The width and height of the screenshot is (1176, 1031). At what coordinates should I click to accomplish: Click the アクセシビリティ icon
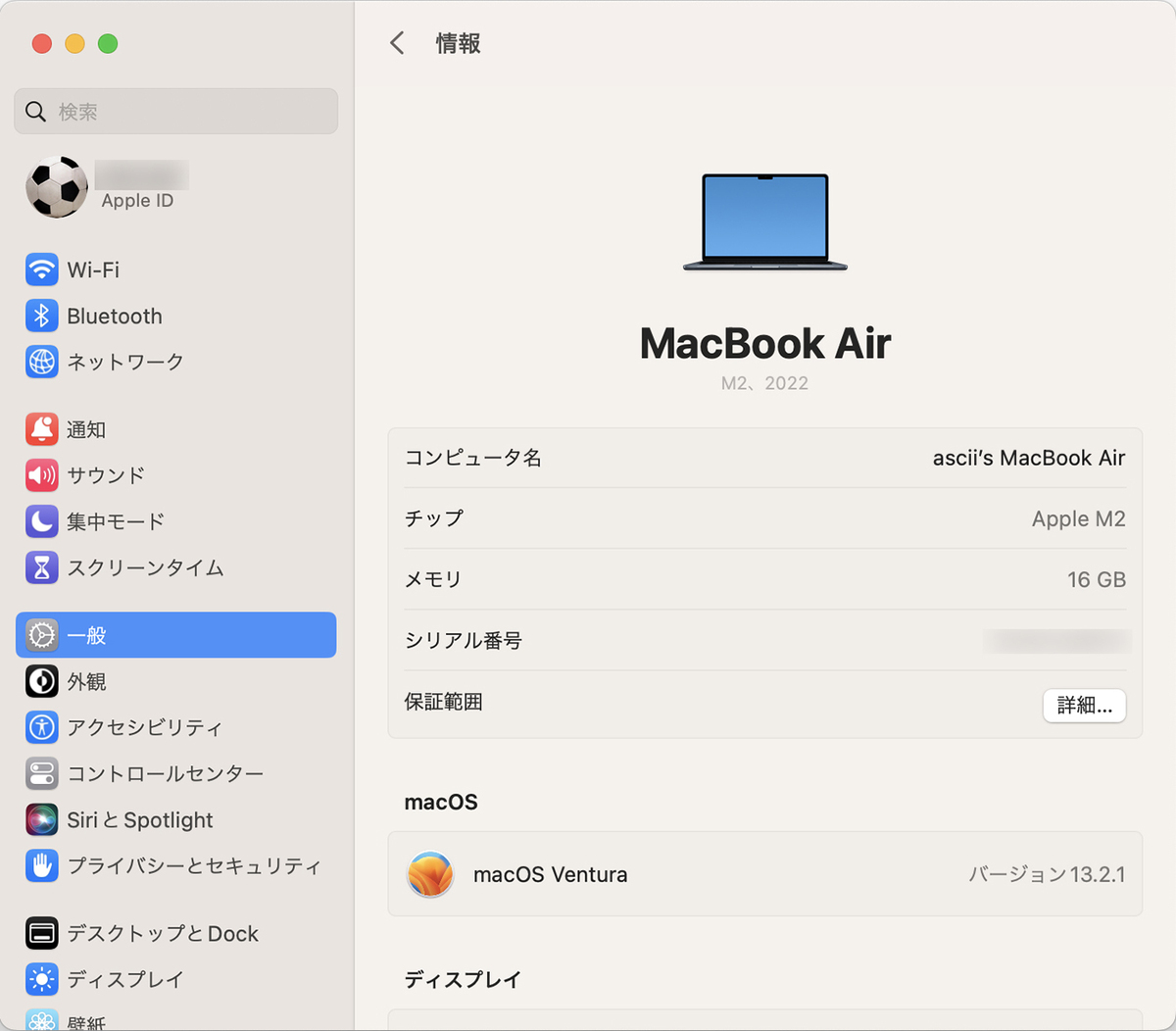(x=42, y=727)
